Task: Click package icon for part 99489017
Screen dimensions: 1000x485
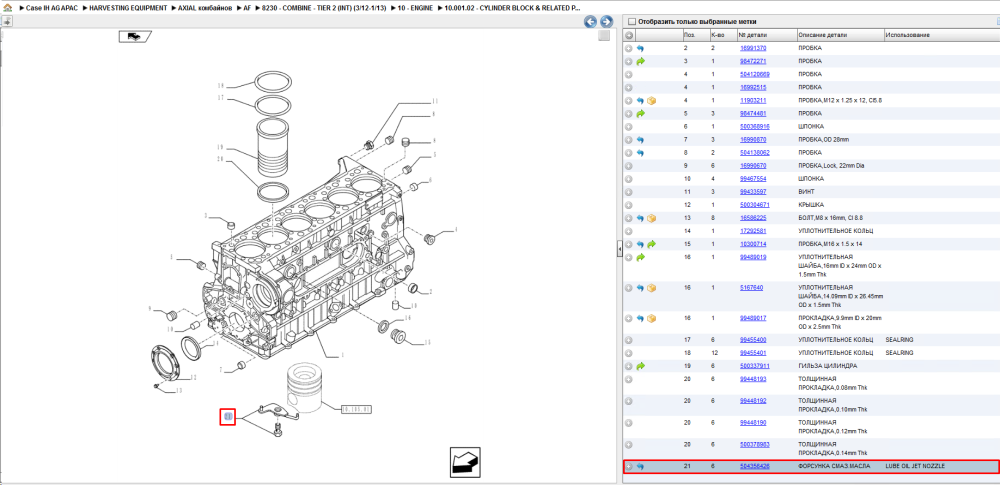Action: click(651, 318)
